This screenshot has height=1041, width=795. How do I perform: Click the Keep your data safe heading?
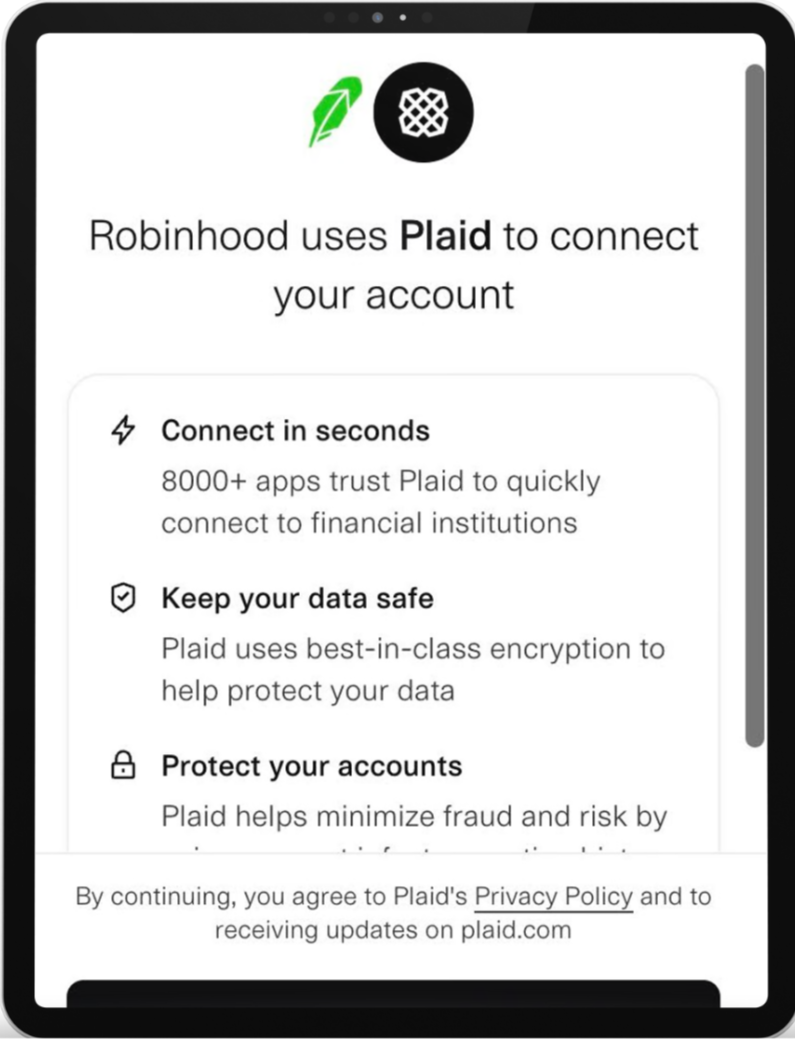pos(298,598)
